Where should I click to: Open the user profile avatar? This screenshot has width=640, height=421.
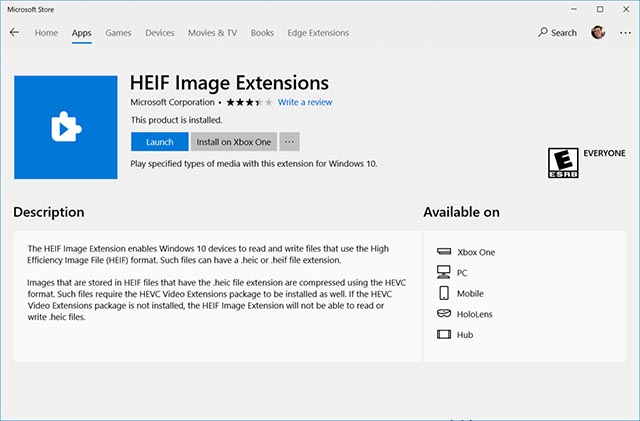[598, 32]
